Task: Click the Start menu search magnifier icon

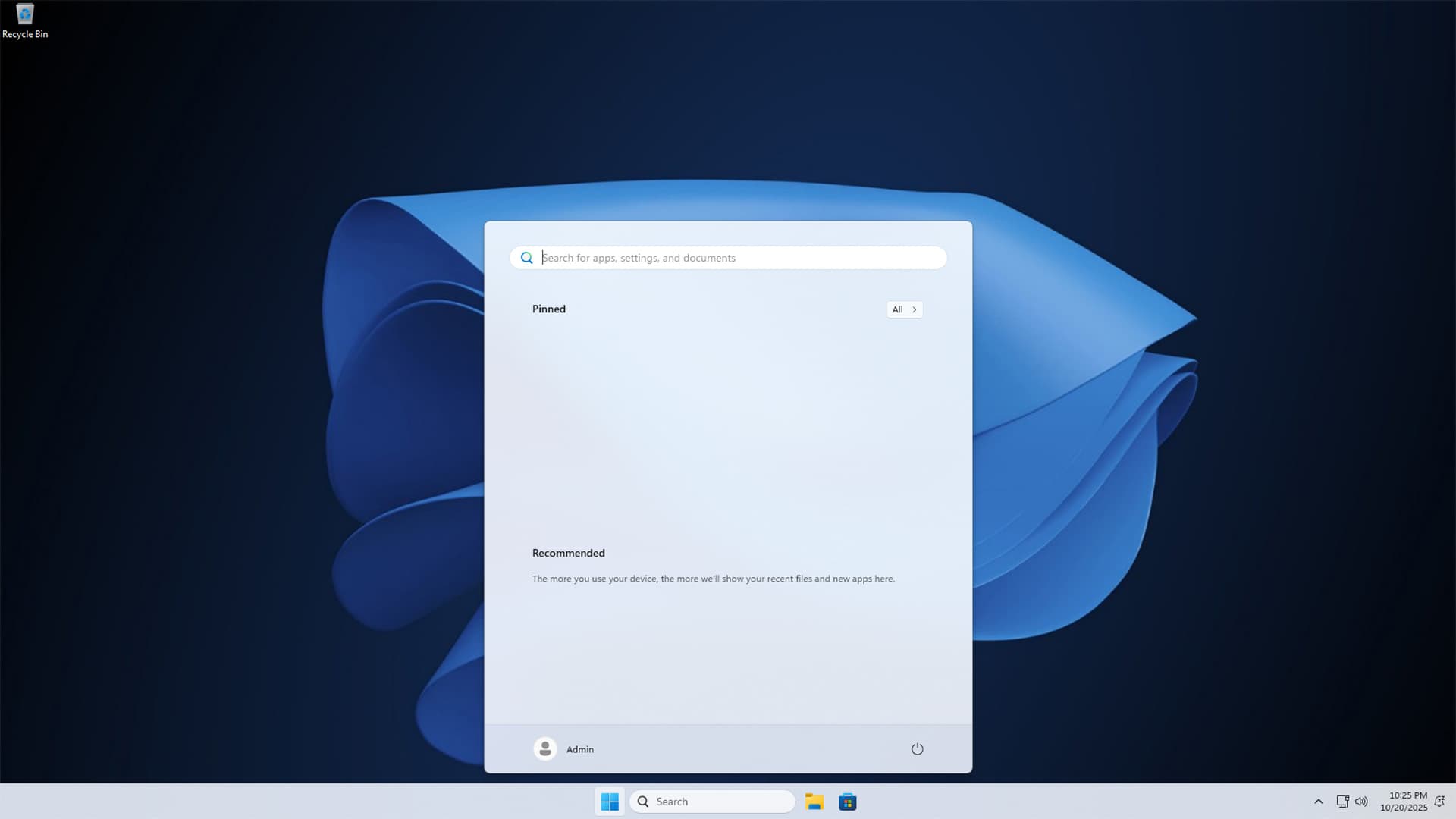Action: coord(526,258)
